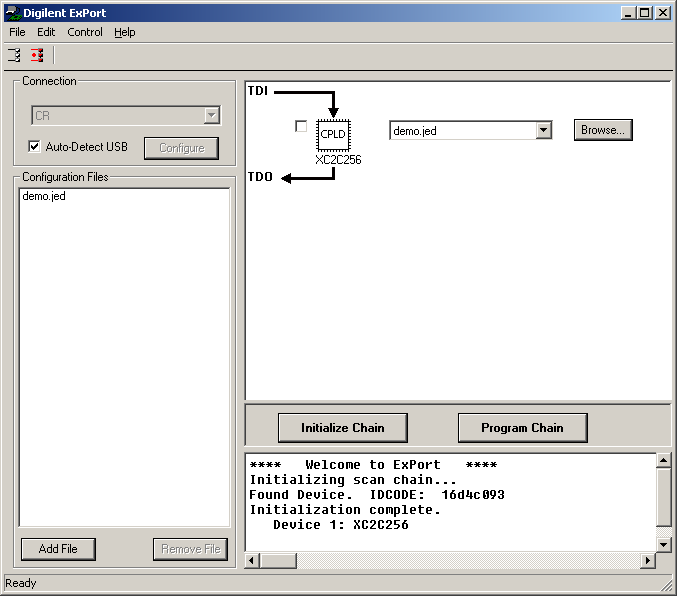This screenshot has width=677, height=596.
Task: Click the 'Initializing scan chain...' log line
Action: tap(353, 480)
